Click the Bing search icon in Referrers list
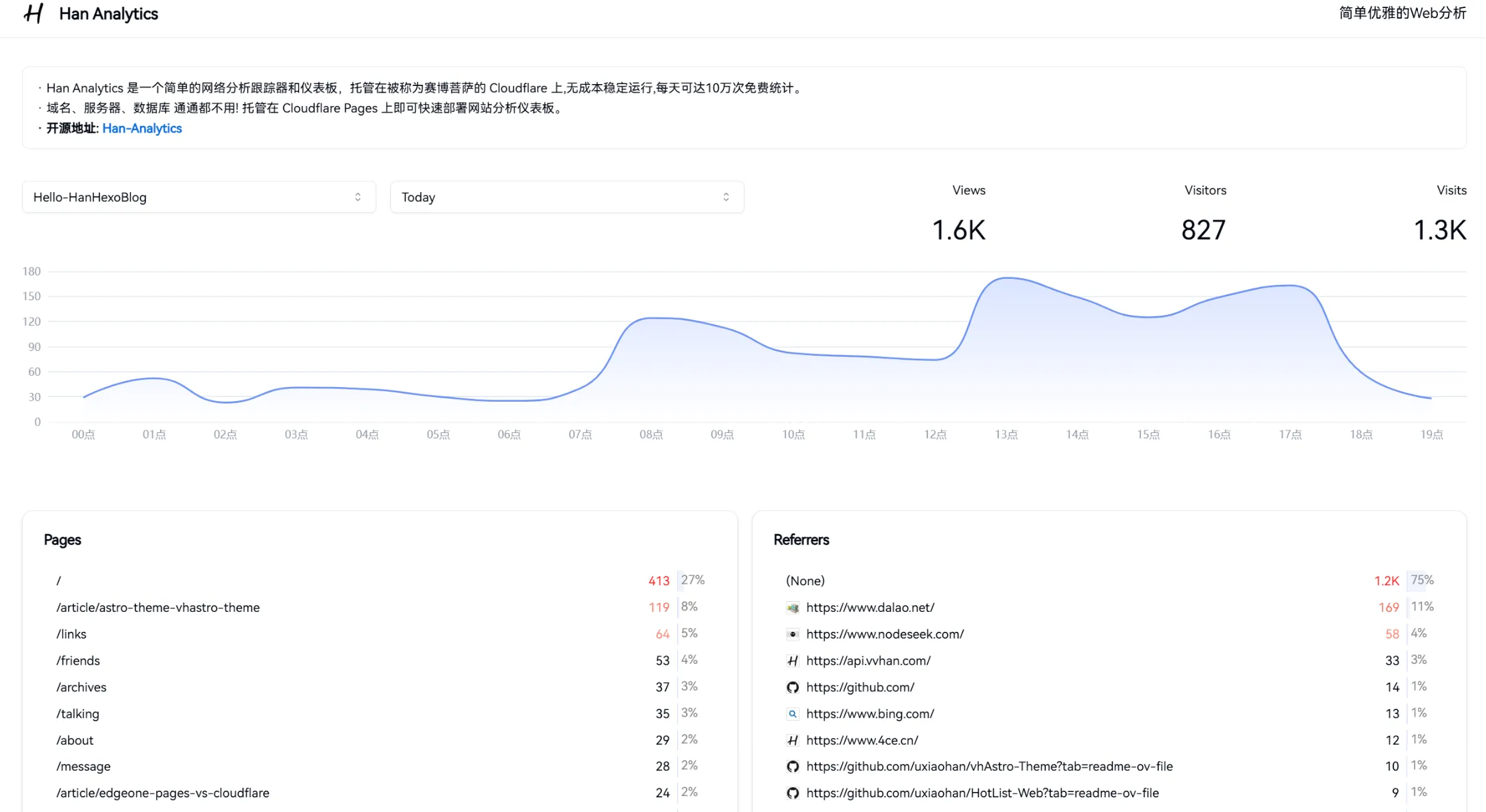 pos(793,714)
